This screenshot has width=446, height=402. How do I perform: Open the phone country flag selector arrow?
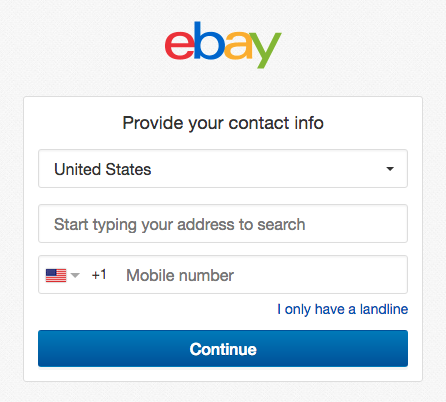[x=75, y=275]
